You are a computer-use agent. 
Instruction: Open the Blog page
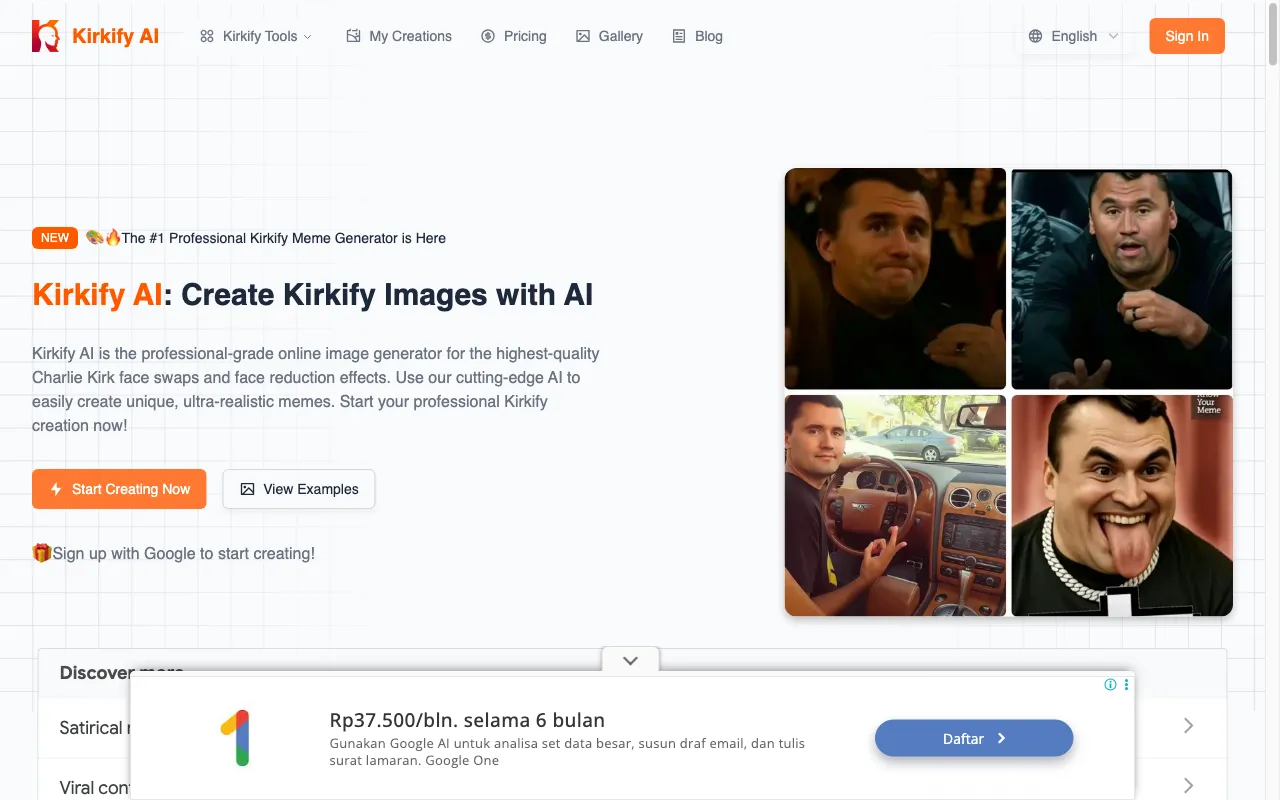tap(697, 36)
